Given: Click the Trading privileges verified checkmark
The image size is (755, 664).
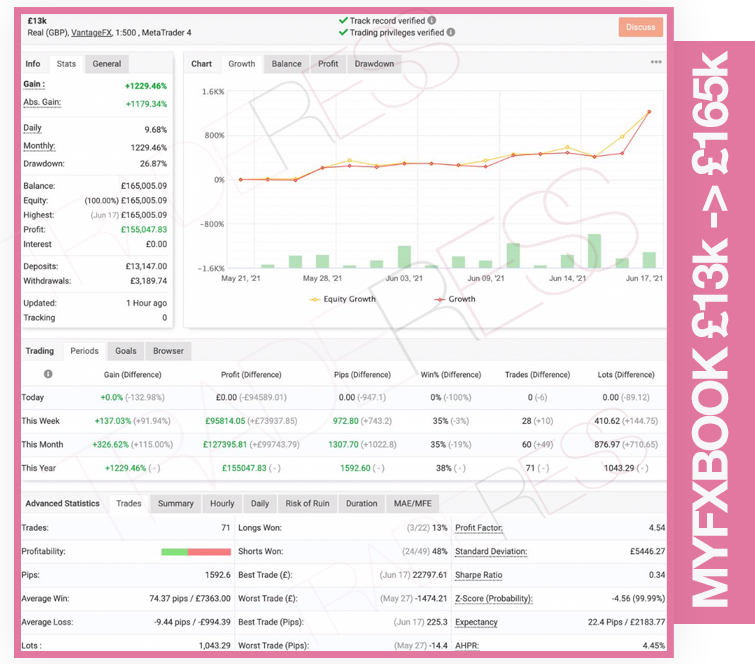Looking at the screenshot, I should tap(343, 32).
